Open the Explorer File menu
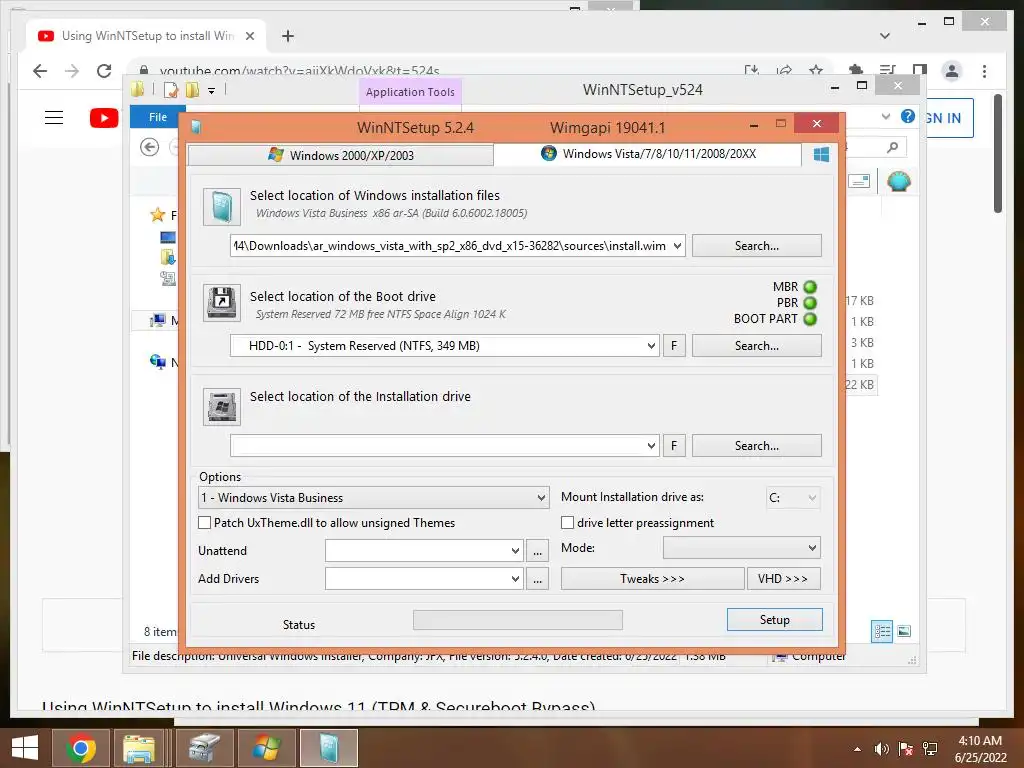 tap(157, 117)
